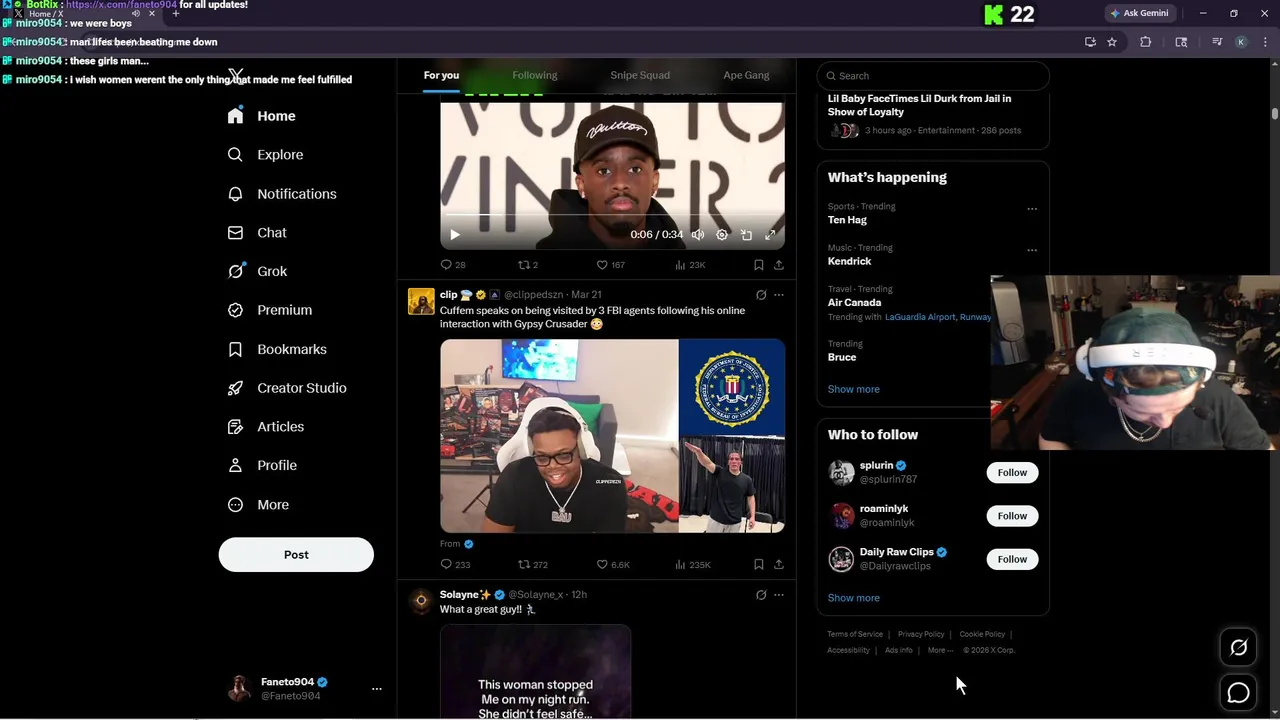Follow roaminlyk account
1280x720 pixels.
coord(1012,516)
